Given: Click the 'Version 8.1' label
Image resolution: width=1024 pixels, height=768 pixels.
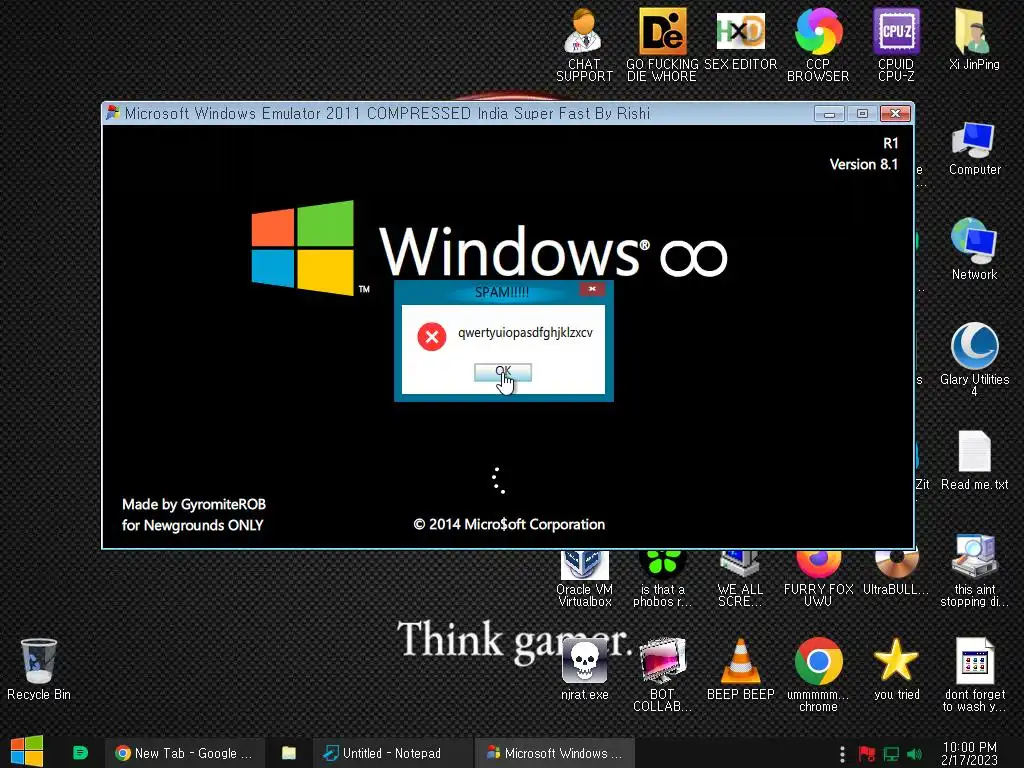Looking at the screenshot, I should 863,164.
